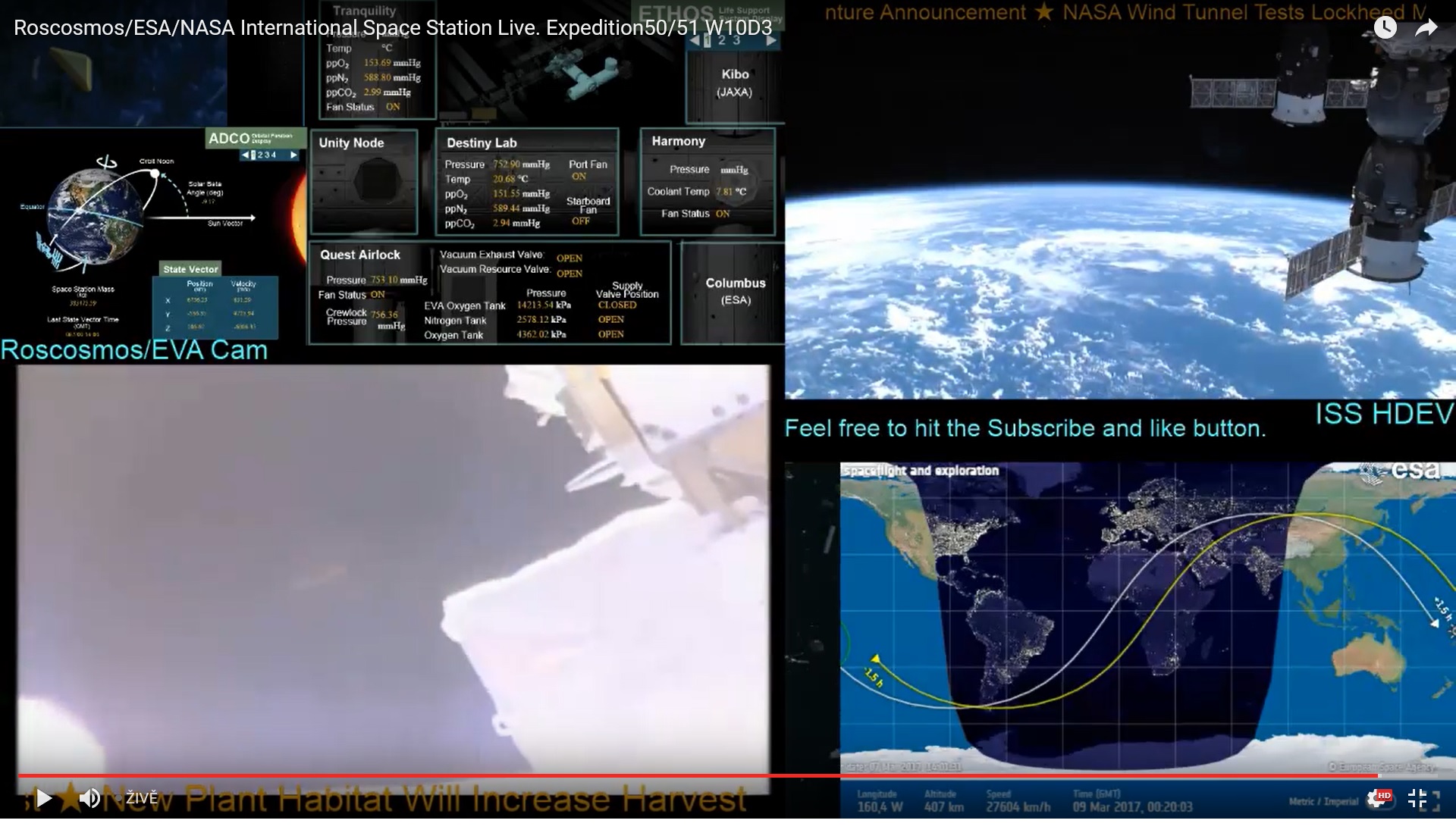This screenshot has height=836, width=1456.
Task: Click the Watch Later clock icon
Action: click(1385, 28)
